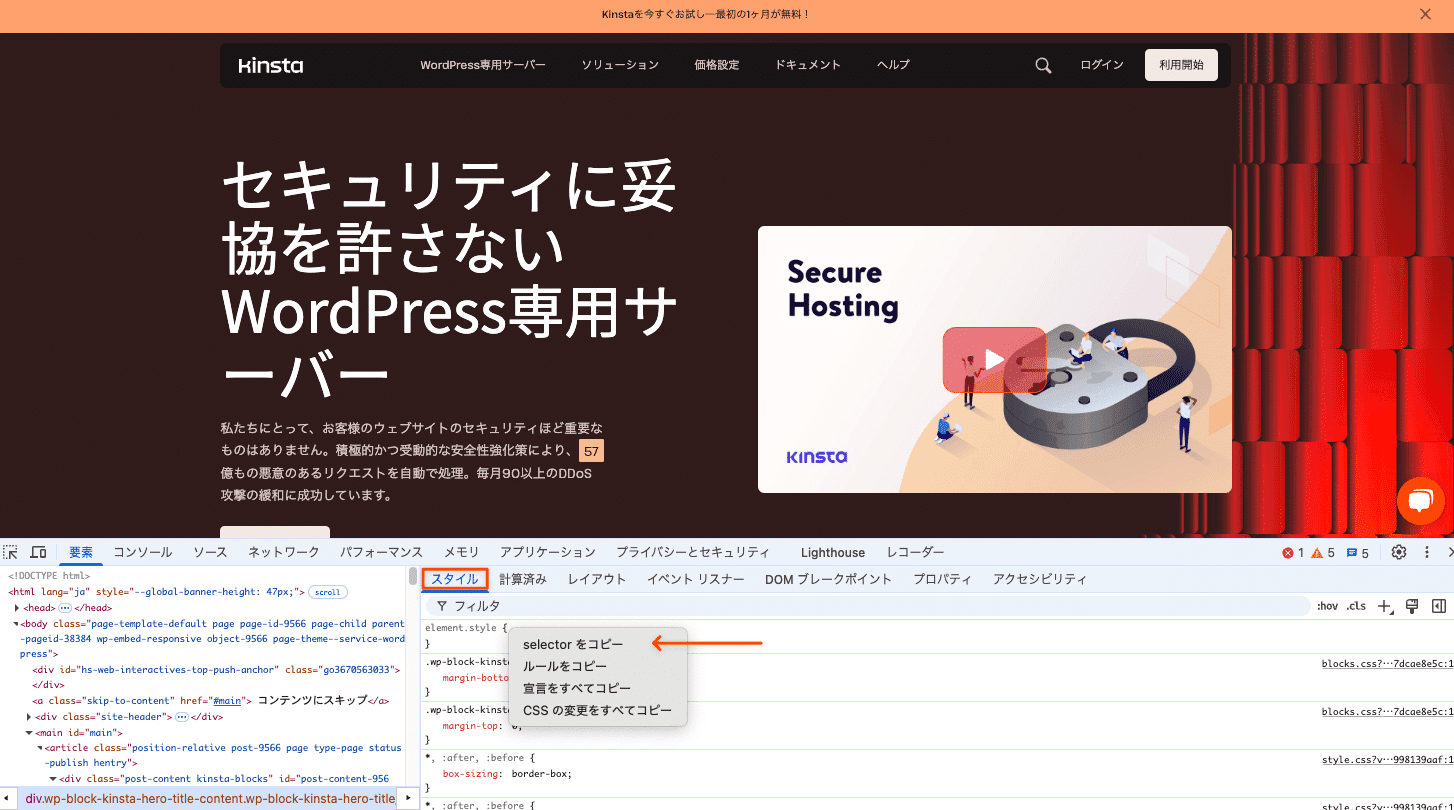
Task: Open the customize DevTools three-dot menu
Action: (1426, 551)
